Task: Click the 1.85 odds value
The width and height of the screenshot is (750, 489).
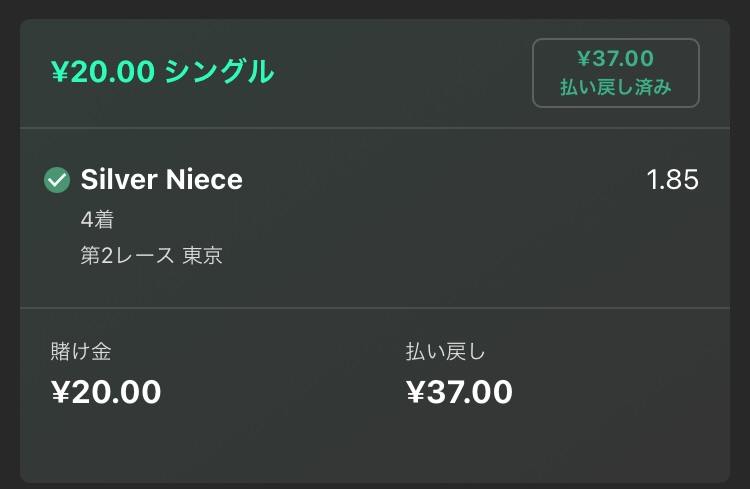Action: click(672, 180)
